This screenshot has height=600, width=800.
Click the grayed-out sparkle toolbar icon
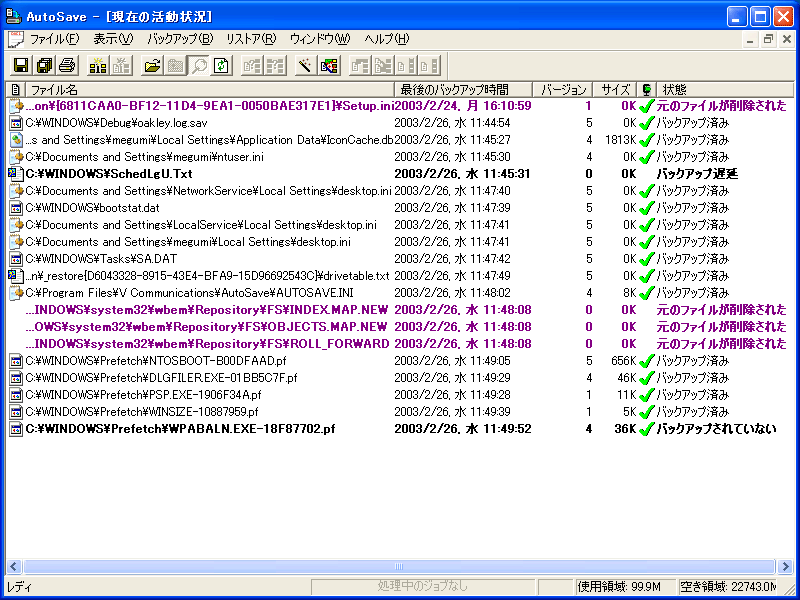point(121,65)
